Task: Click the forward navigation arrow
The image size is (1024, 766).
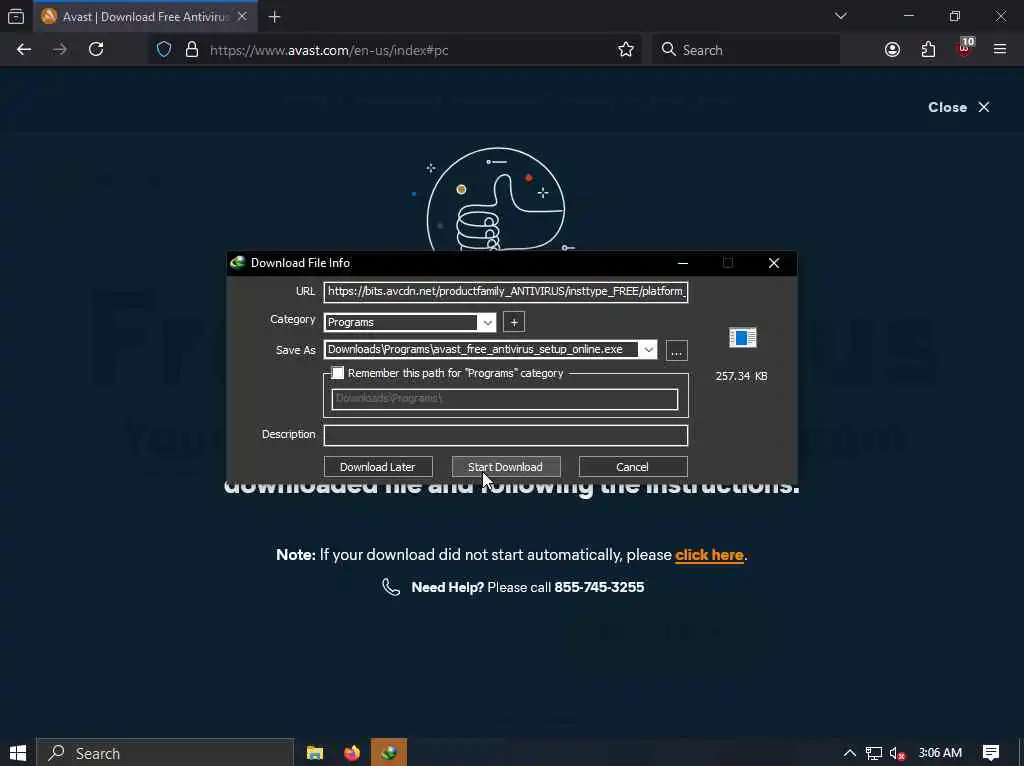Action: [59, 50]
